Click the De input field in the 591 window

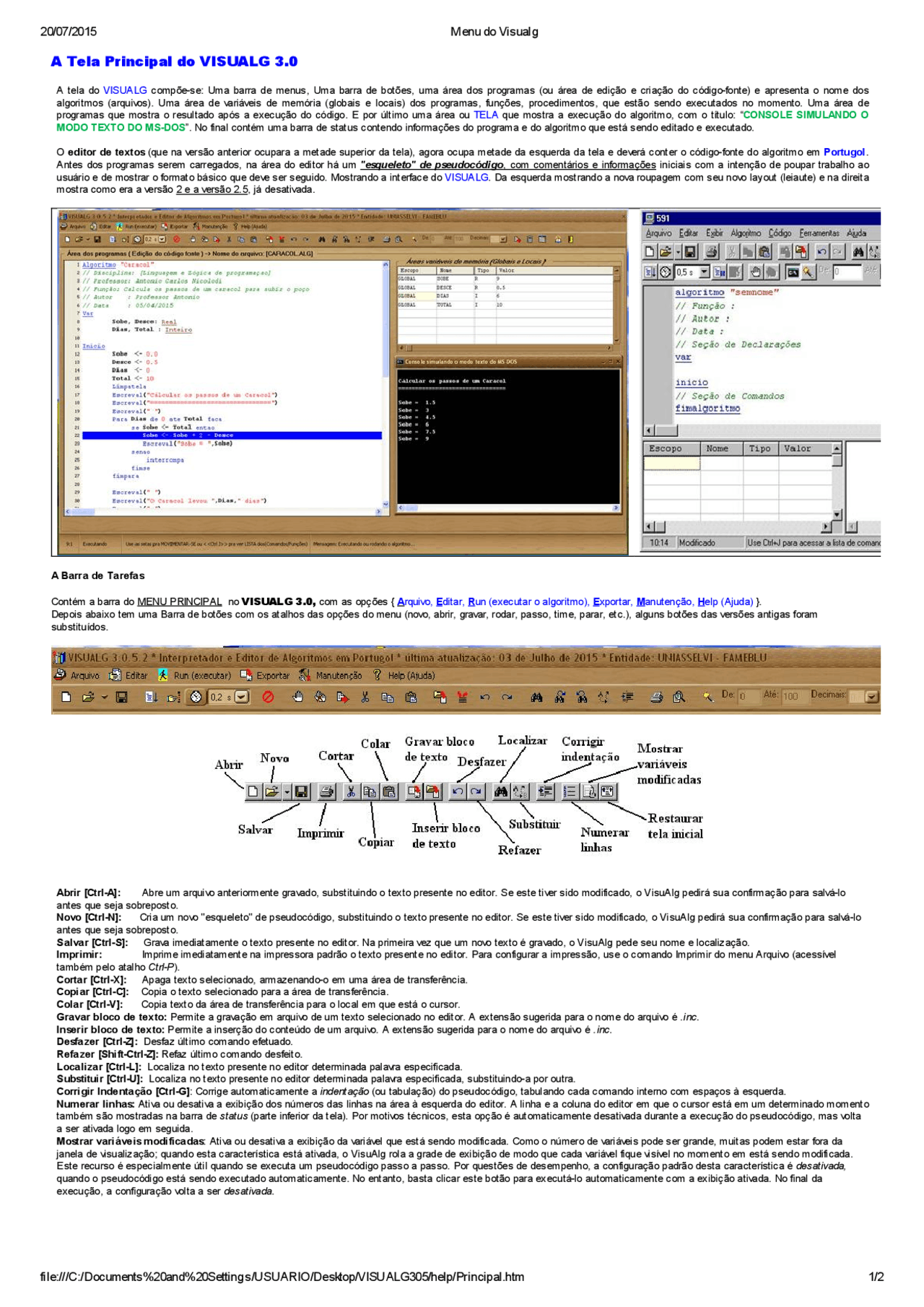tap(847, 272)
